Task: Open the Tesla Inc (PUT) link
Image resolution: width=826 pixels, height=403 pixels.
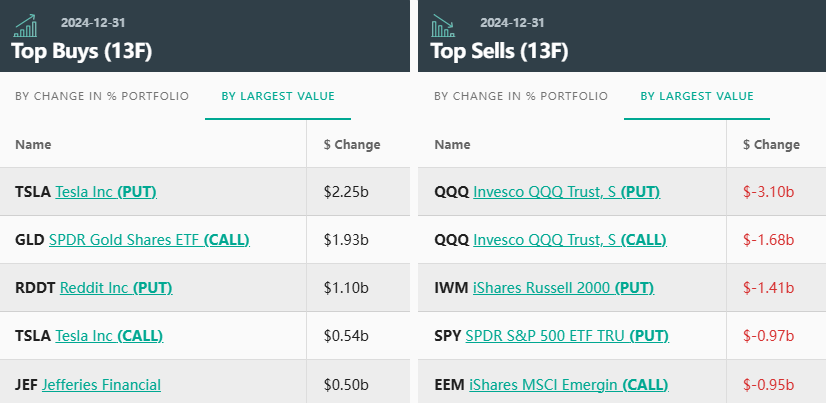Action: coord(106,191)
